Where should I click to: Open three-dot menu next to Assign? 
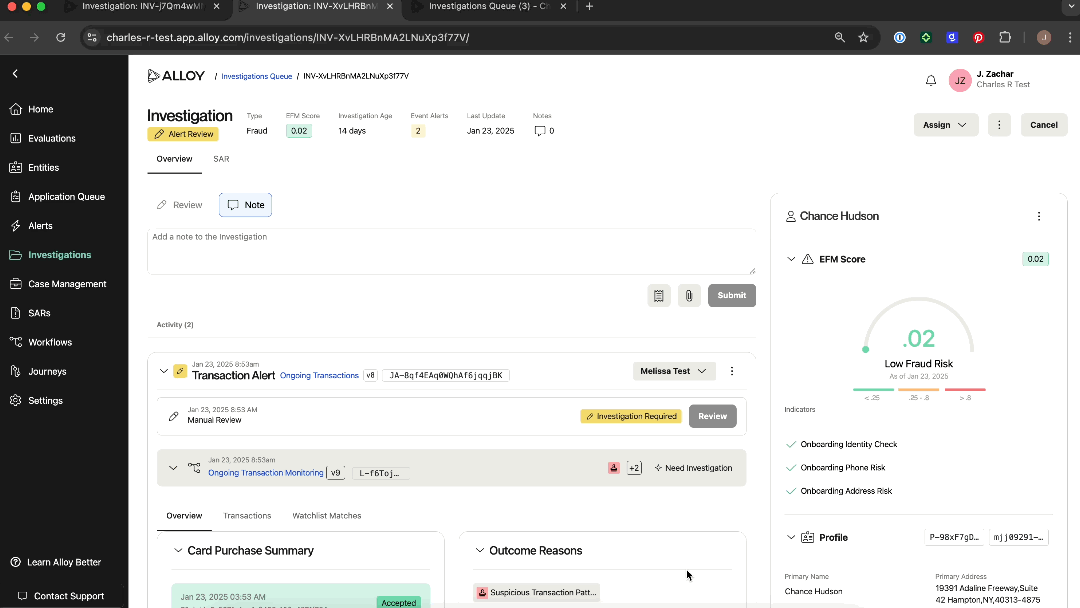coord(999,125)
